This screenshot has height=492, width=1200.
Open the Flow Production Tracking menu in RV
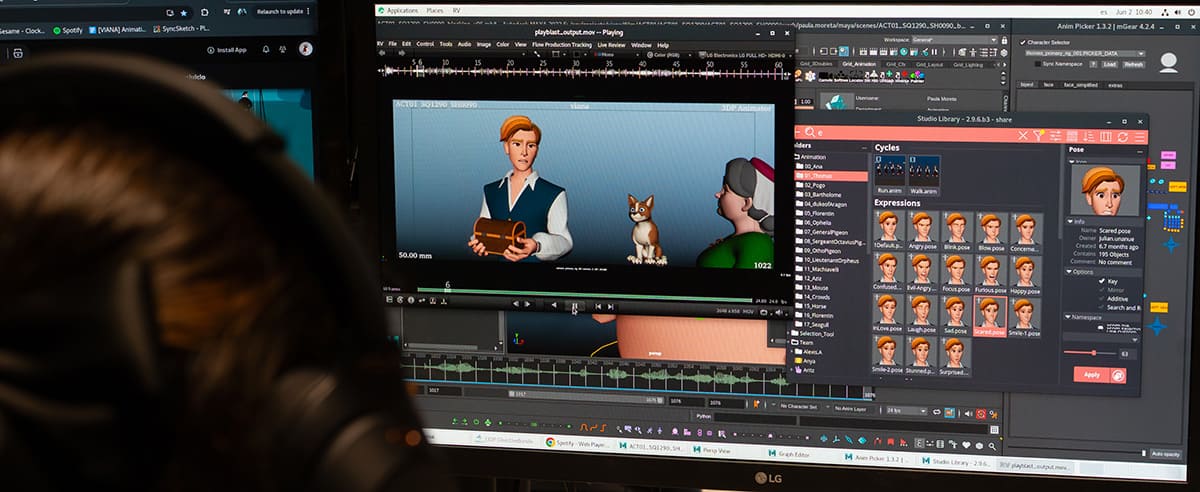[x=562, y=44]
